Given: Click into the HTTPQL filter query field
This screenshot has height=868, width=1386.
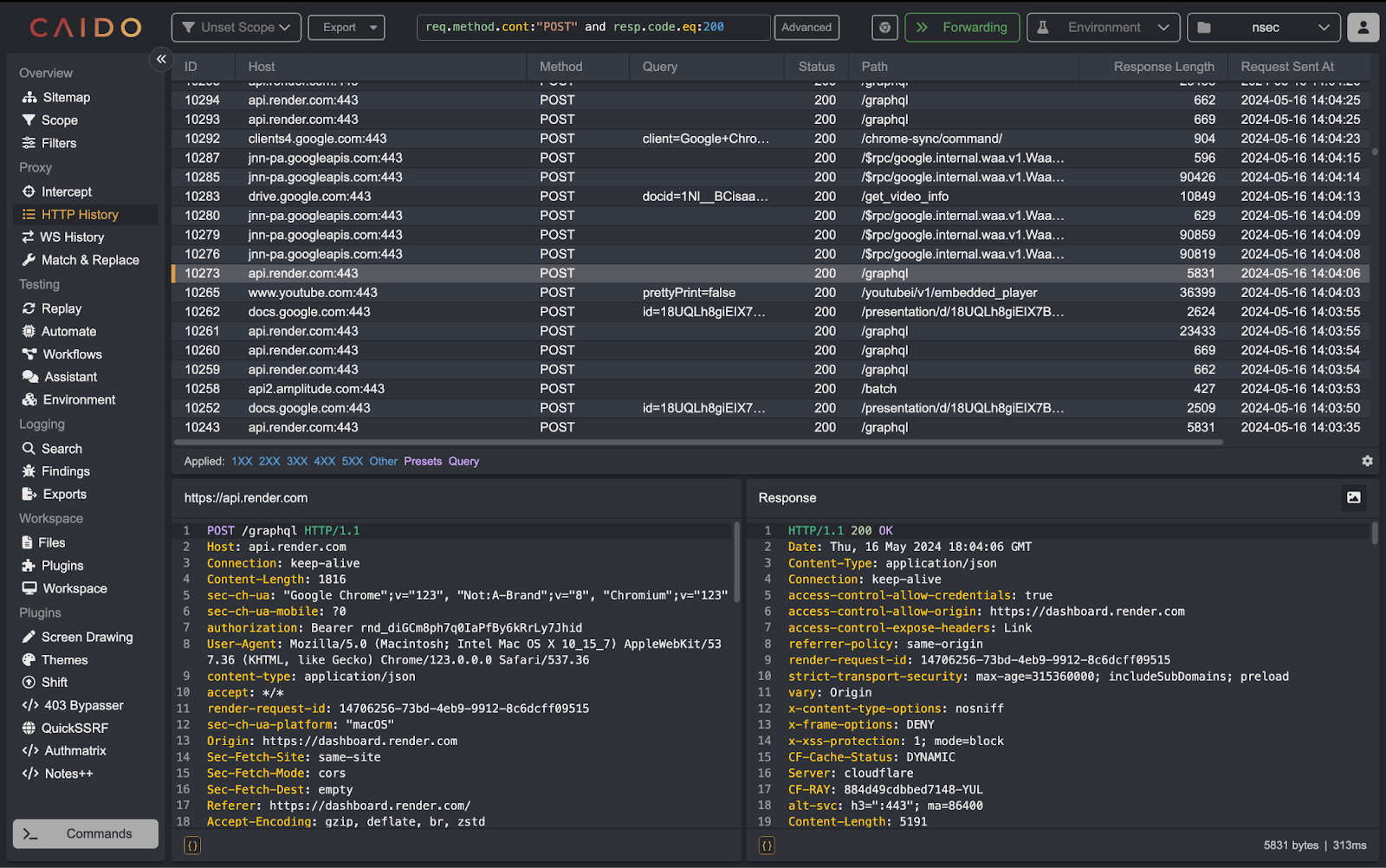Looking at the screenshot, I should [593, 28].
